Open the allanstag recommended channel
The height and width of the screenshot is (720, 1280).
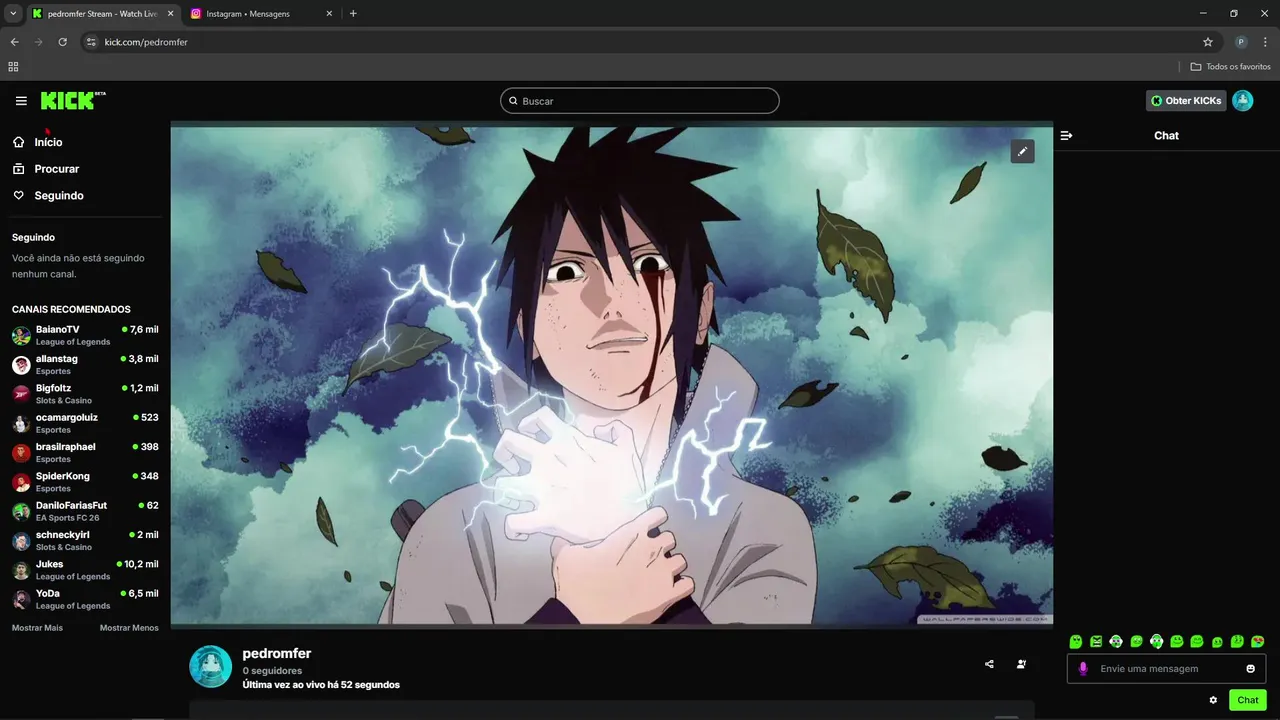[x=85, y=365]
